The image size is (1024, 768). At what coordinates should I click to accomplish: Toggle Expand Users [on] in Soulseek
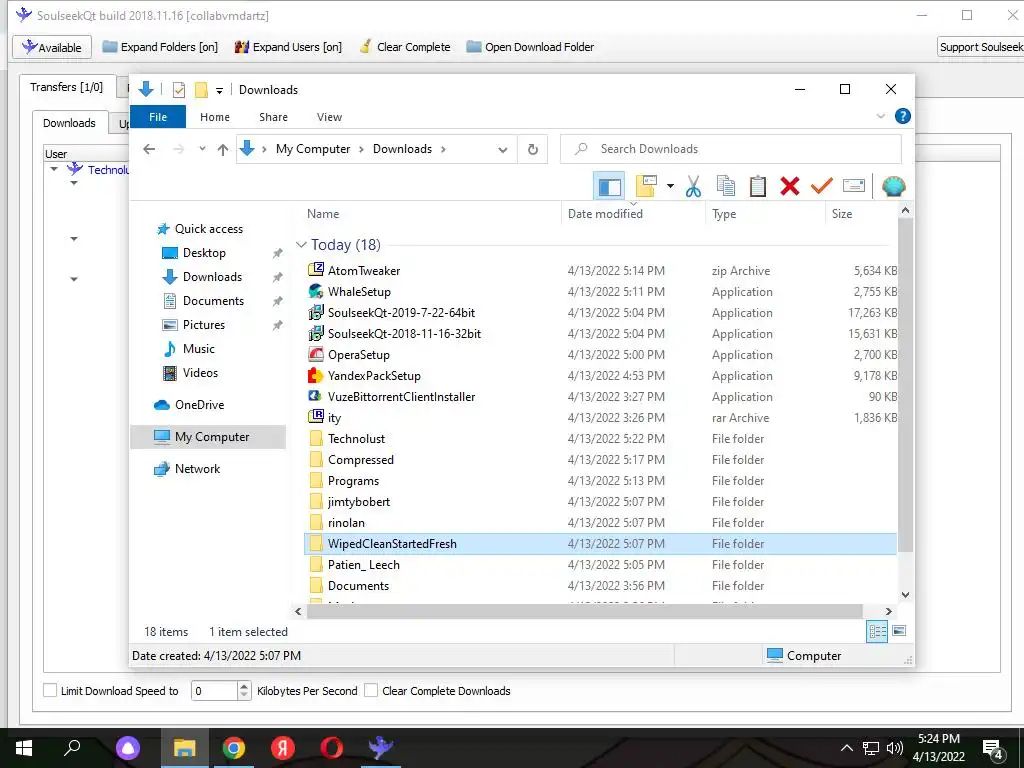tap(288, 47)
